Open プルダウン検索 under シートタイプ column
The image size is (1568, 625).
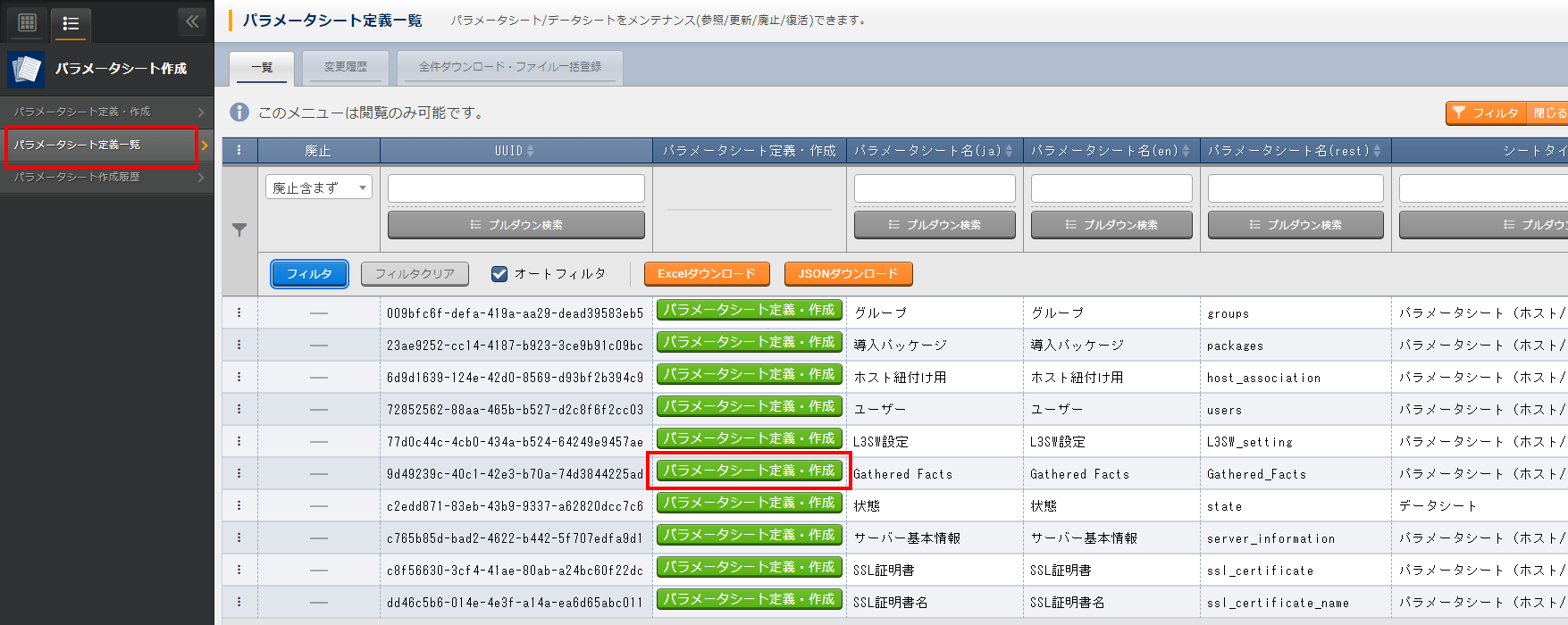click(x=1483, y=225)
